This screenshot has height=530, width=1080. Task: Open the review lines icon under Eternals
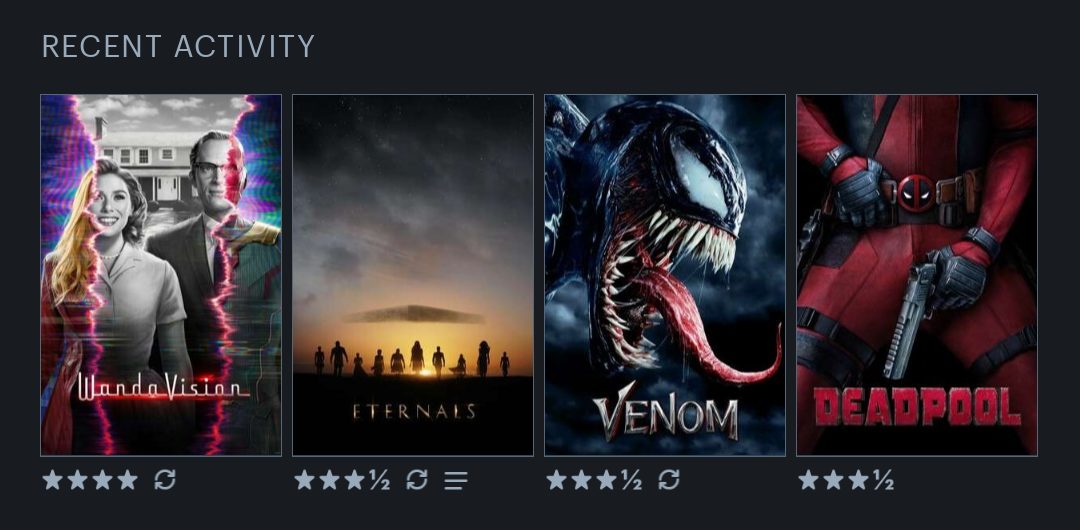455,480
